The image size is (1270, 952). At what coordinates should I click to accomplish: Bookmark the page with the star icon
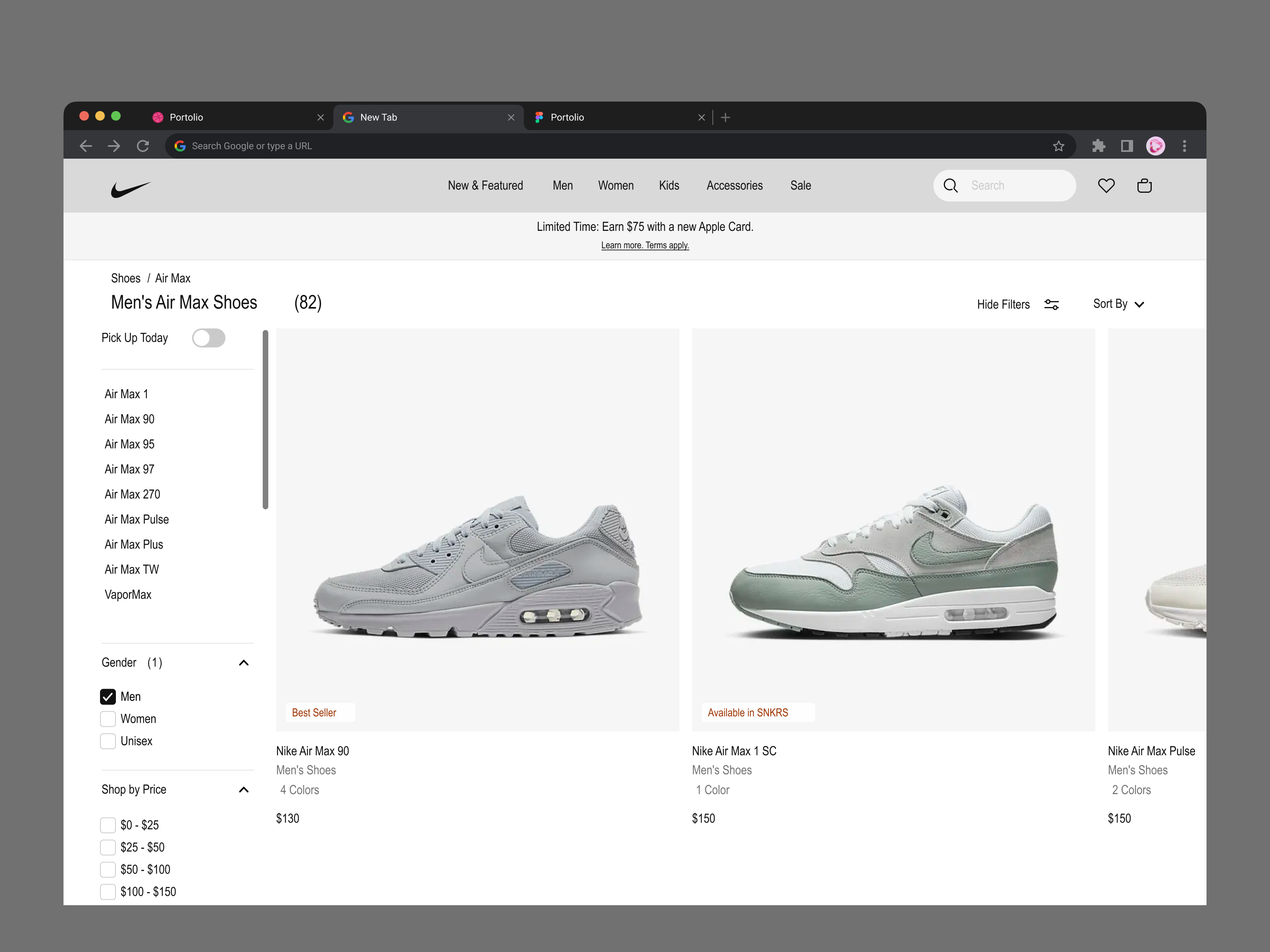click(1058, 146)
